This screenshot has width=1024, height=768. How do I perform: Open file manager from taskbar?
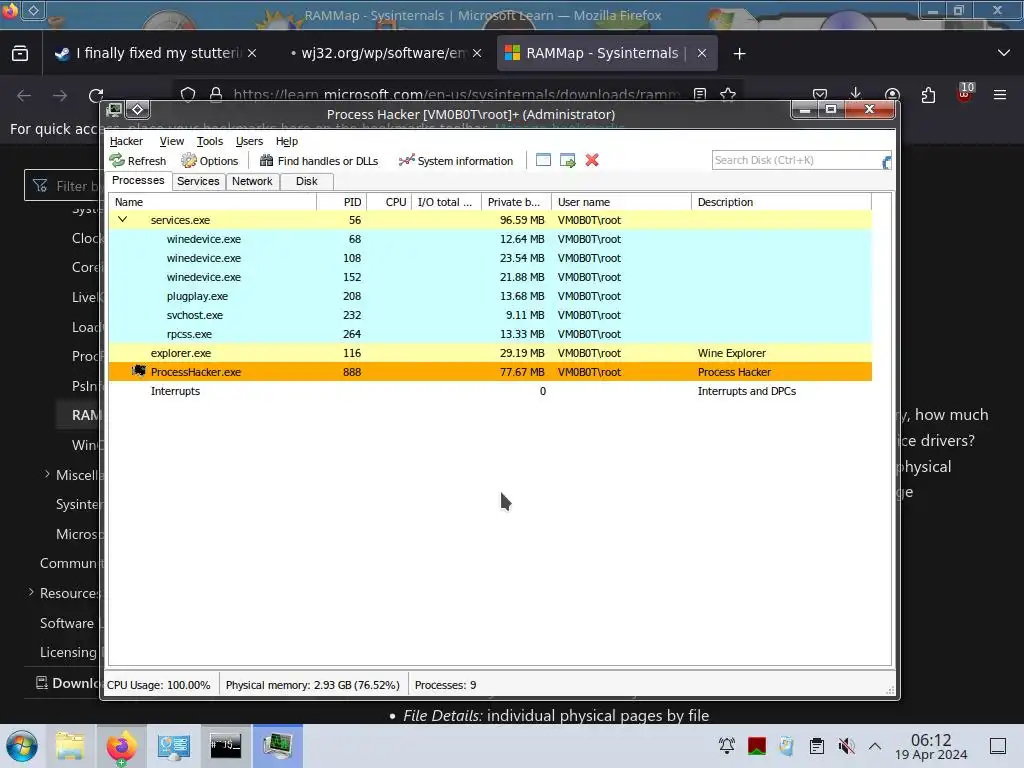tap(70, 746)
